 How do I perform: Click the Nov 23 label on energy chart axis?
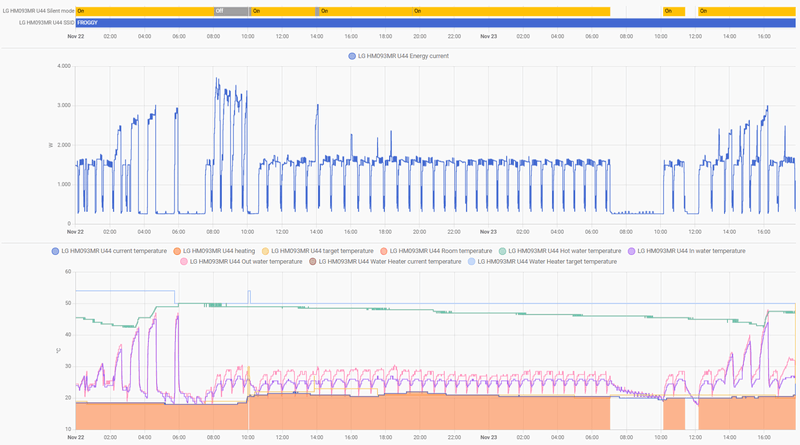pos(488,232)
